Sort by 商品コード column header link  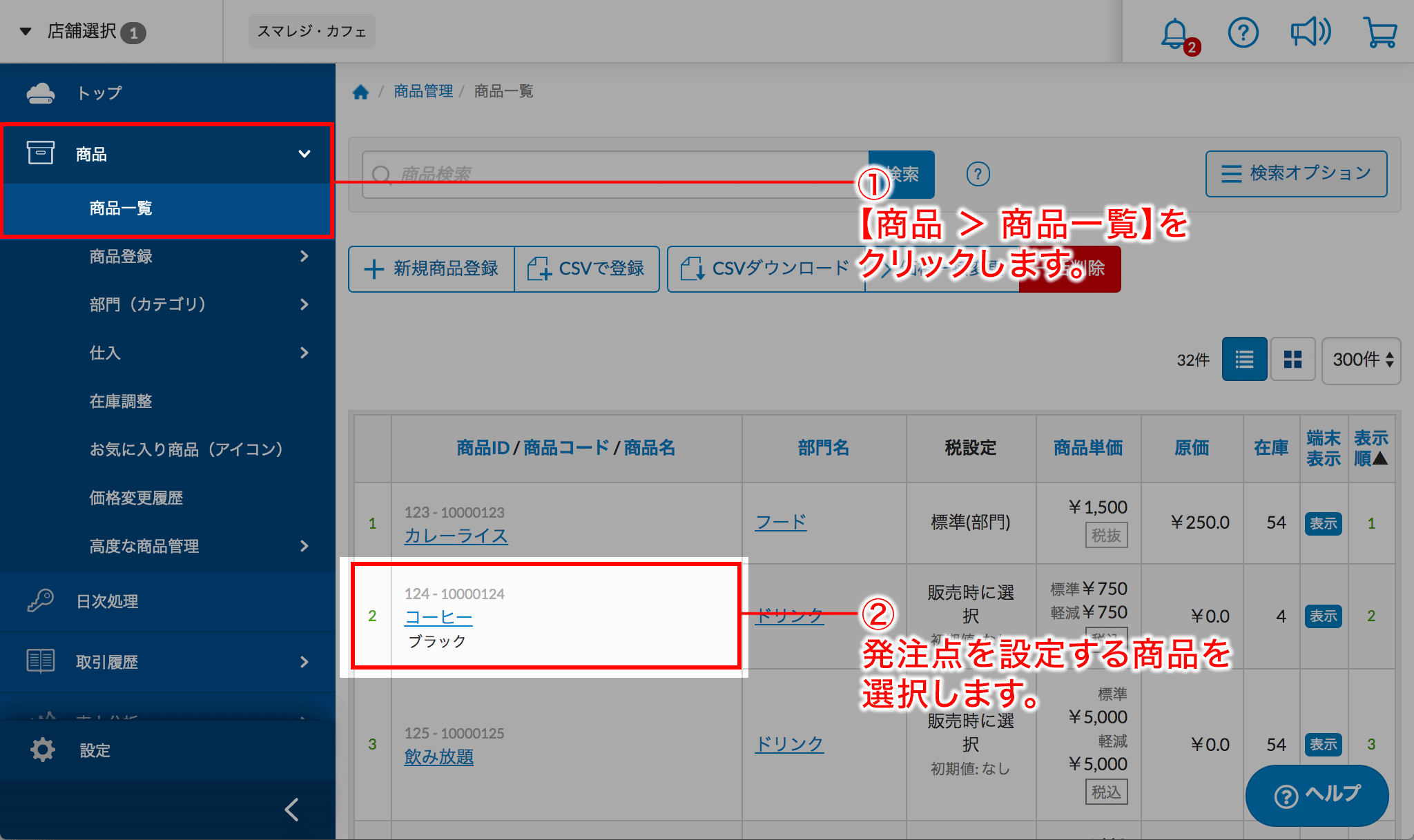(x=566, y=448)
